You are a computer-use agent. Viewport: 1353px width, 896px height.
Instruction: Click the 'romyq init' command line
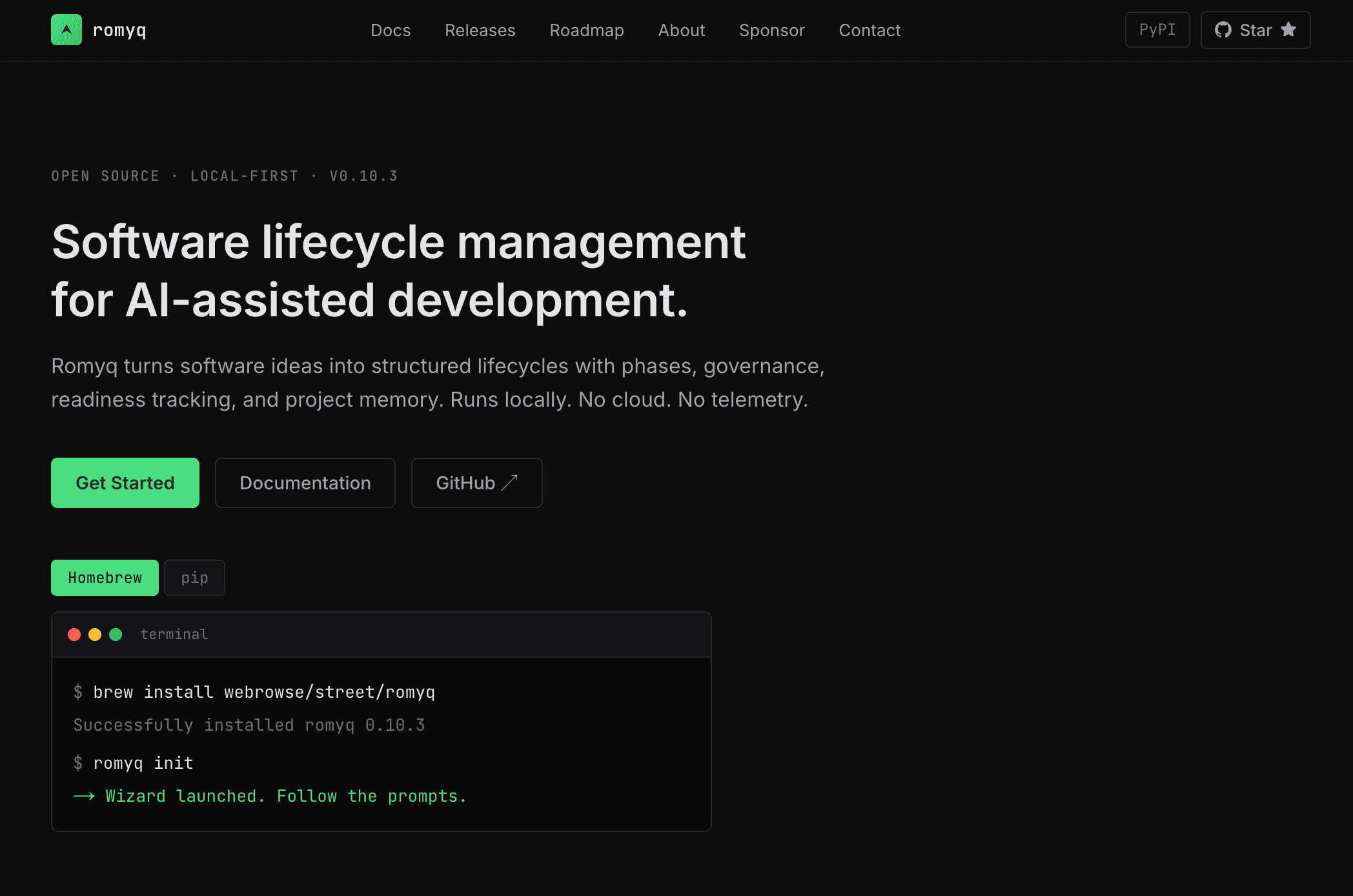pyautogui.click(x=143, y=763)
